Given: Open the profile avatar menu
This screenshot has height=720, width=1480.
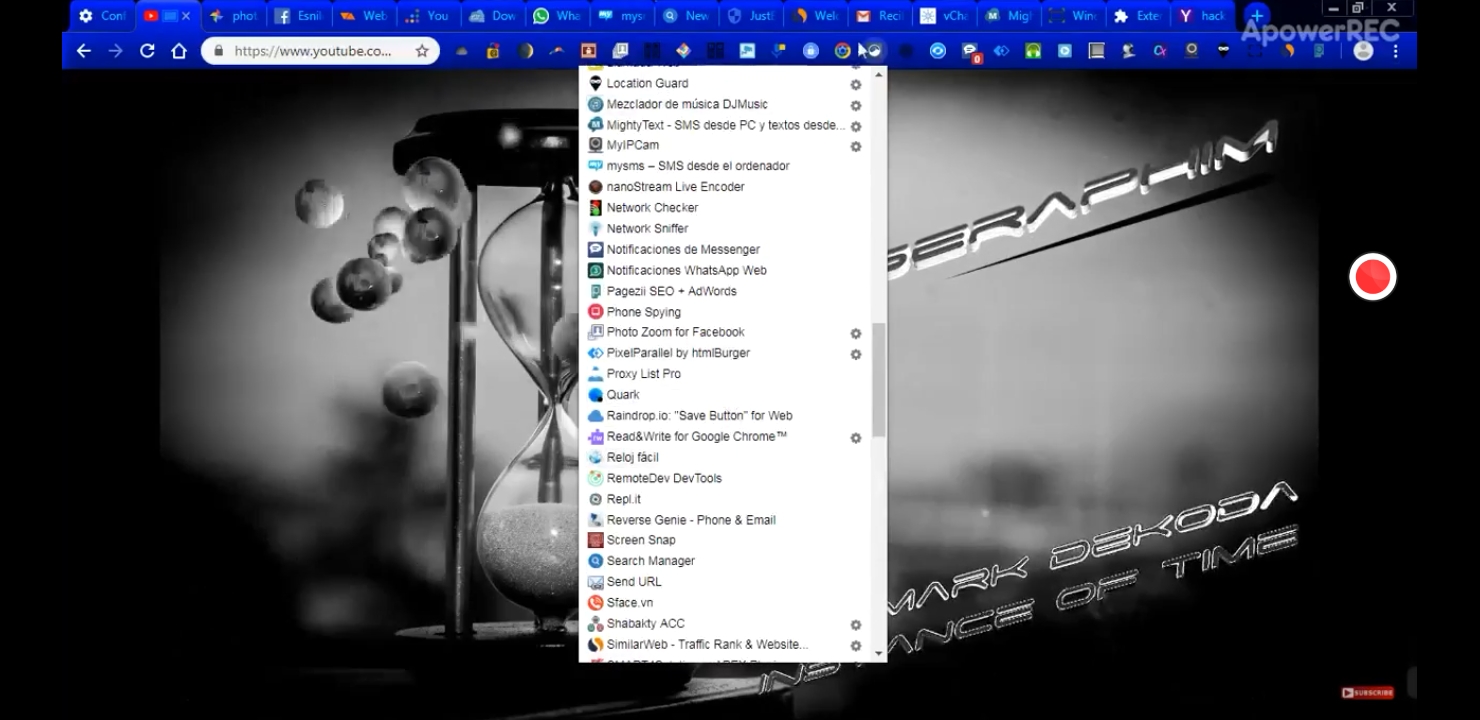Looking at the screenshot, I should [1363, 51].
